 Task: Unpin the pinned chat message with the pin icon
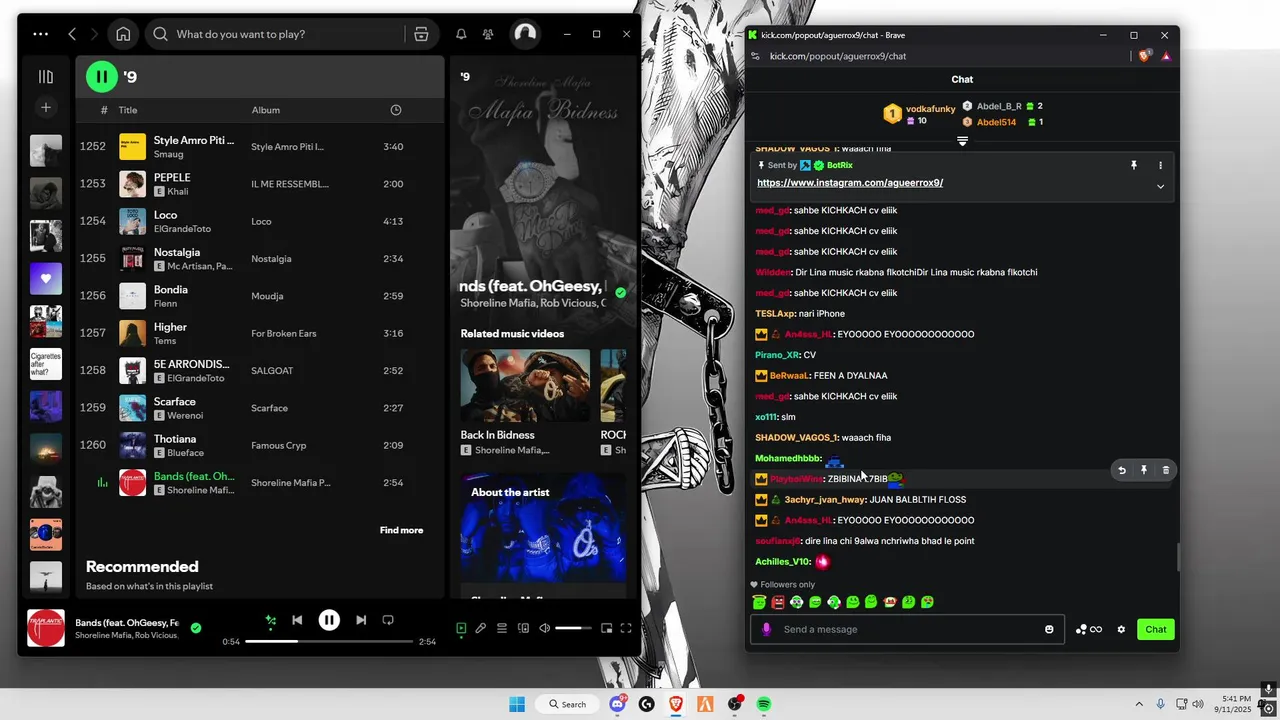click(x=1134, y=165)
